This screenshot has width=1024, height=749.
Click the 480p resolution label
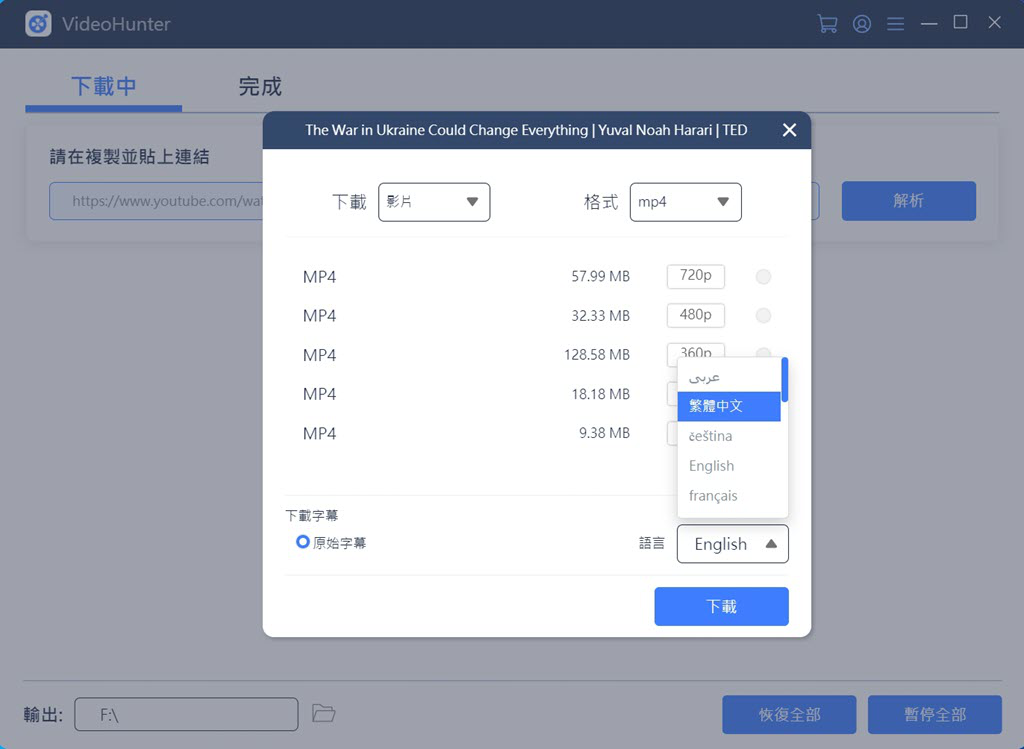pyautogui.click(x=696, y=315)
